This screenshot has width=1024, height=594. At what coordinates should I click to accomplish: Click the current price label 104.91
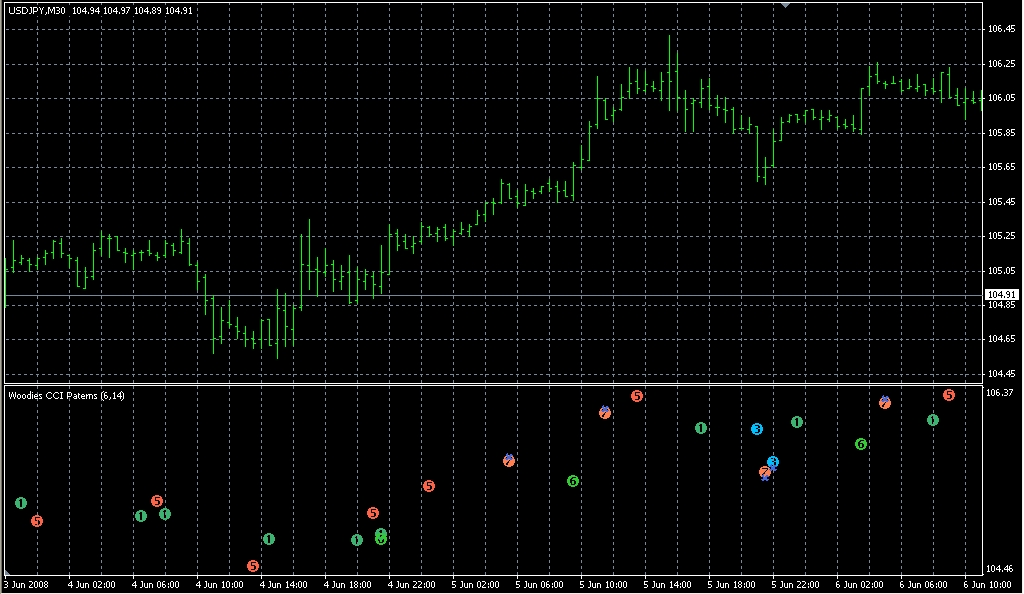(x=1001, y=295)
